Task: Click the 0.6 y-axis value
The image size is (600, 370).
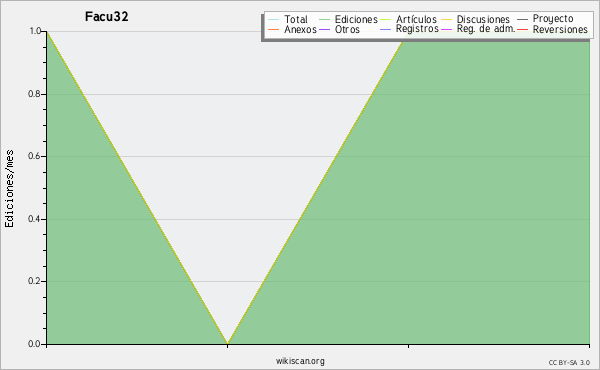Action: coord(34,156)
